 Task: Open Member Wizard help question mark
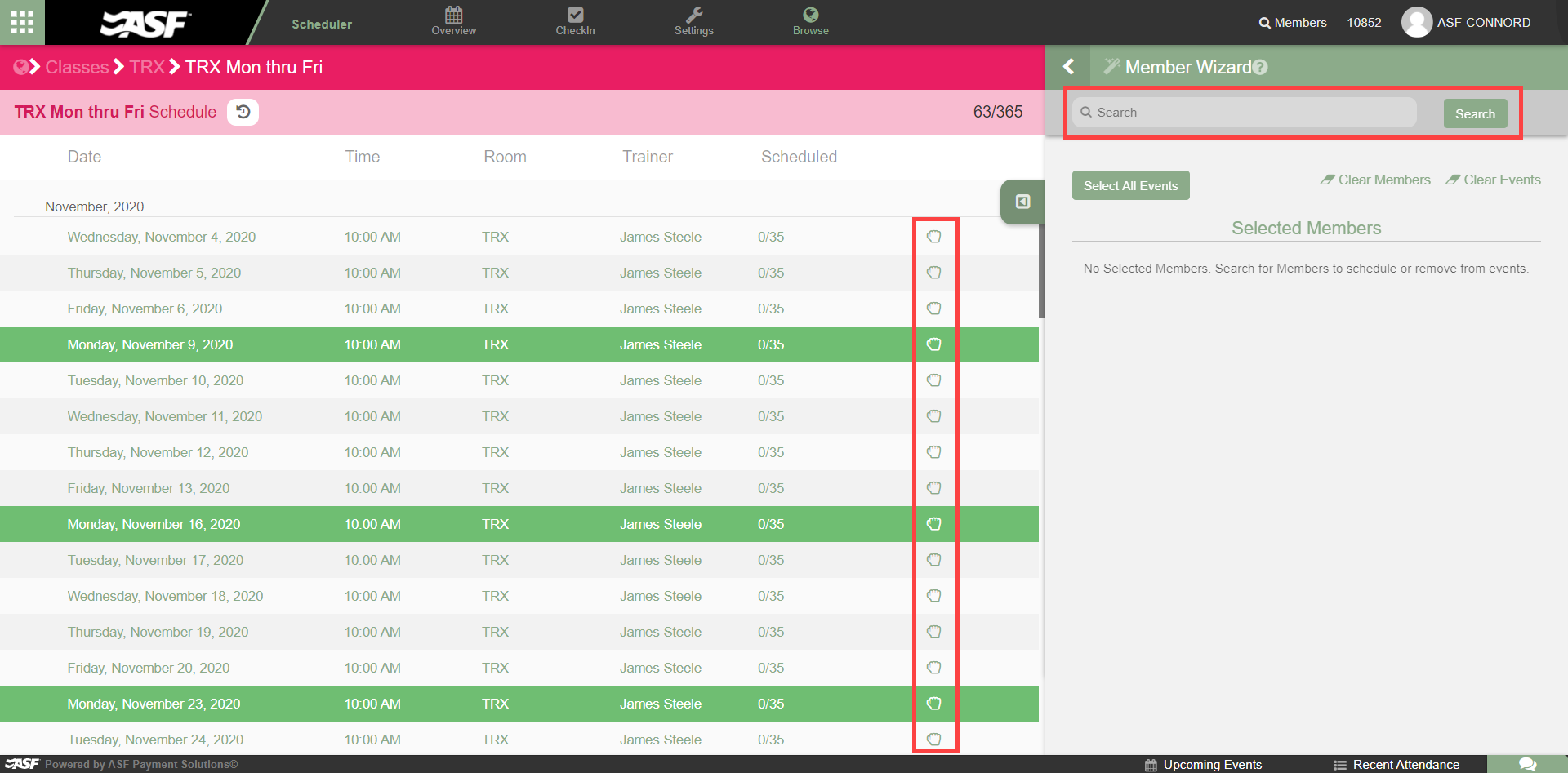(1260, 67)
